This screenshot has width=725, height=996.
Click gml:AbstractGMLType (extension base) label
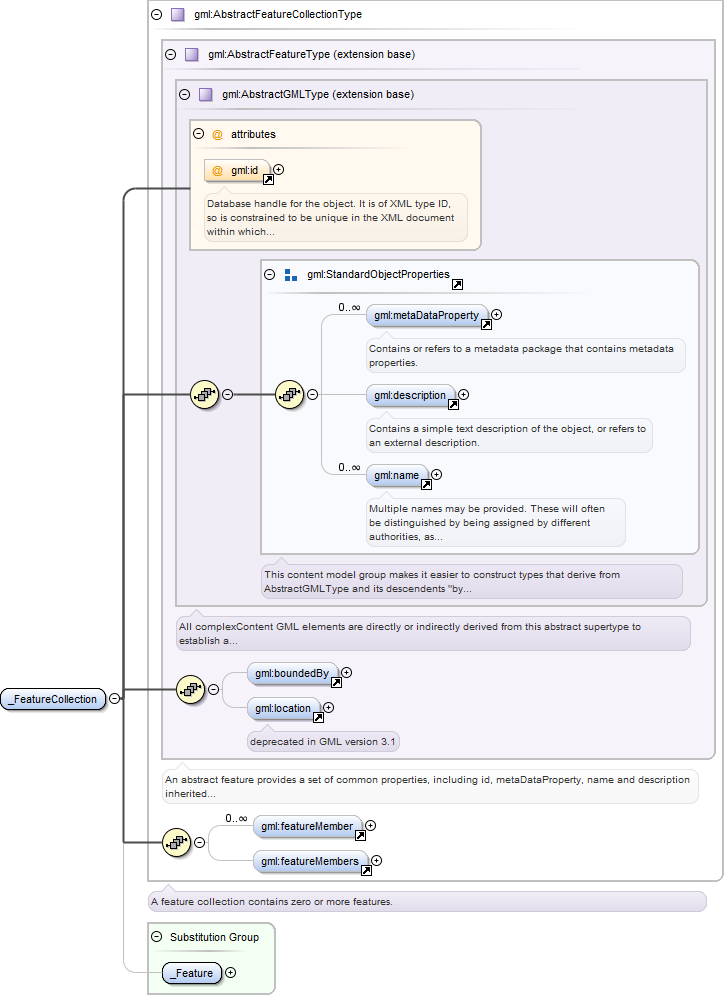tap(318, 94)
